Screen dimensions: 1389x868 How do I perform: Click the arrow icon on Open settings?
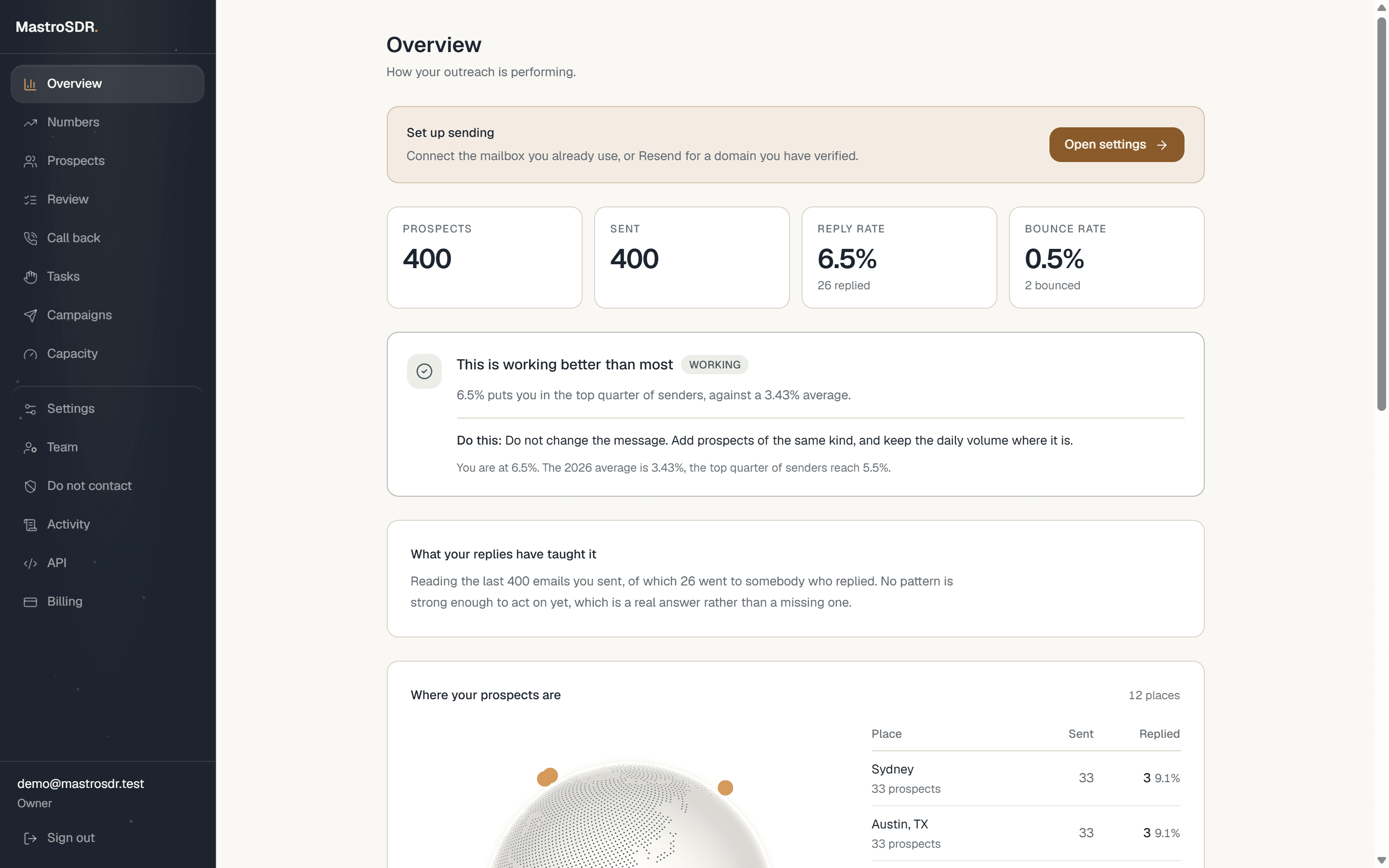point(1162,145)
